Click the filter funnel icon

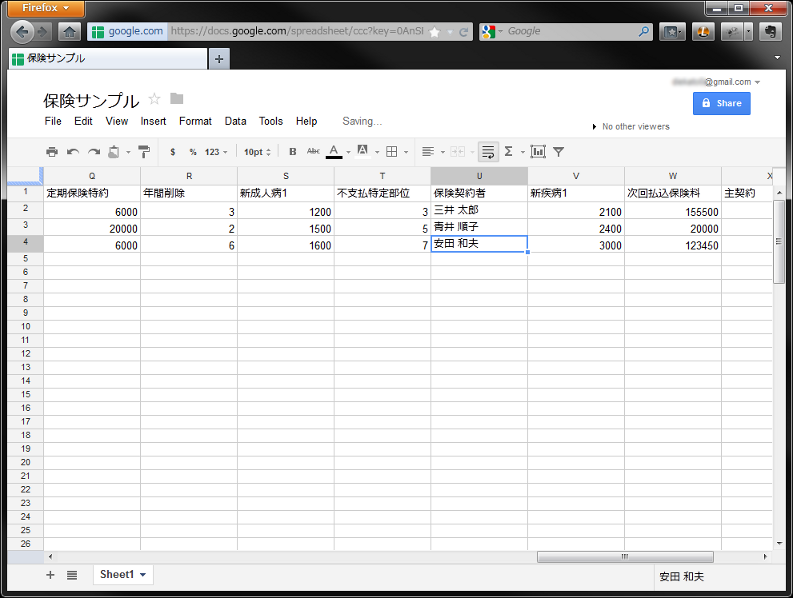point(558,152)
